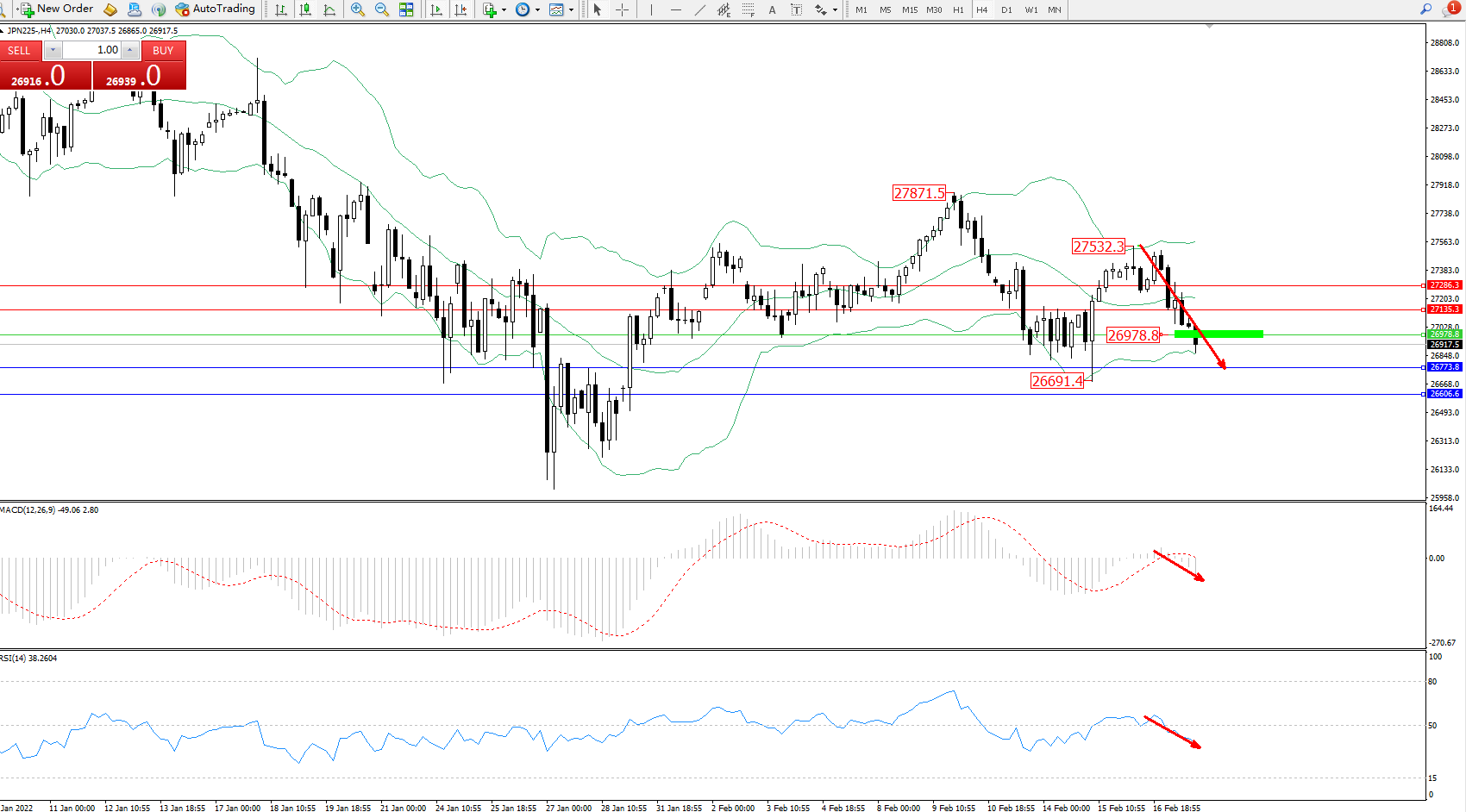Toggle AutoTrading on or off
Viewport: 1466px width, 812px height.
[x=215, y=9]
